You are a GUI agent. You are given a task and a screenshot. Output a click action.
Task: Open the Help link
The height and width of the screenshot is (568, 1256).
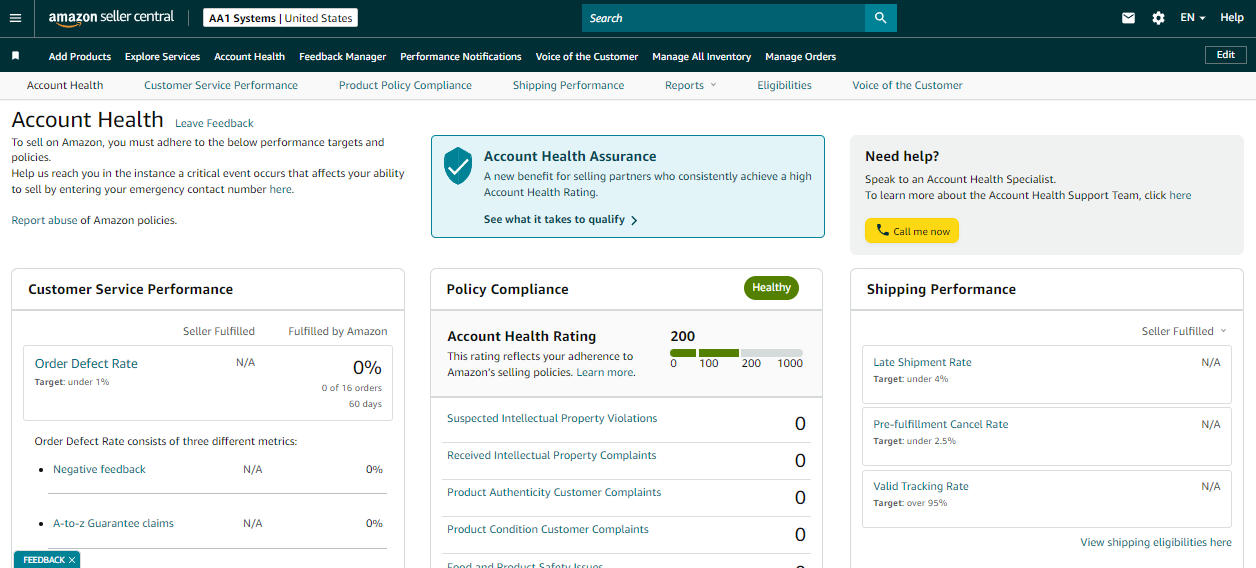1232,18
